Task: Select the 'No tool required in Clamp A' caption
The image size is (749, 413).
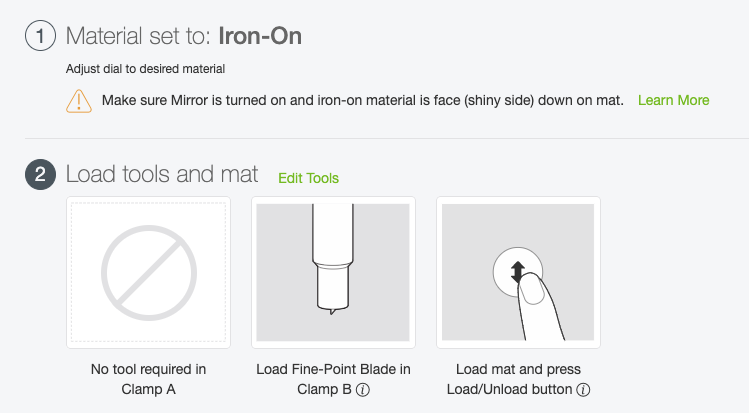Action: (149, 379)
